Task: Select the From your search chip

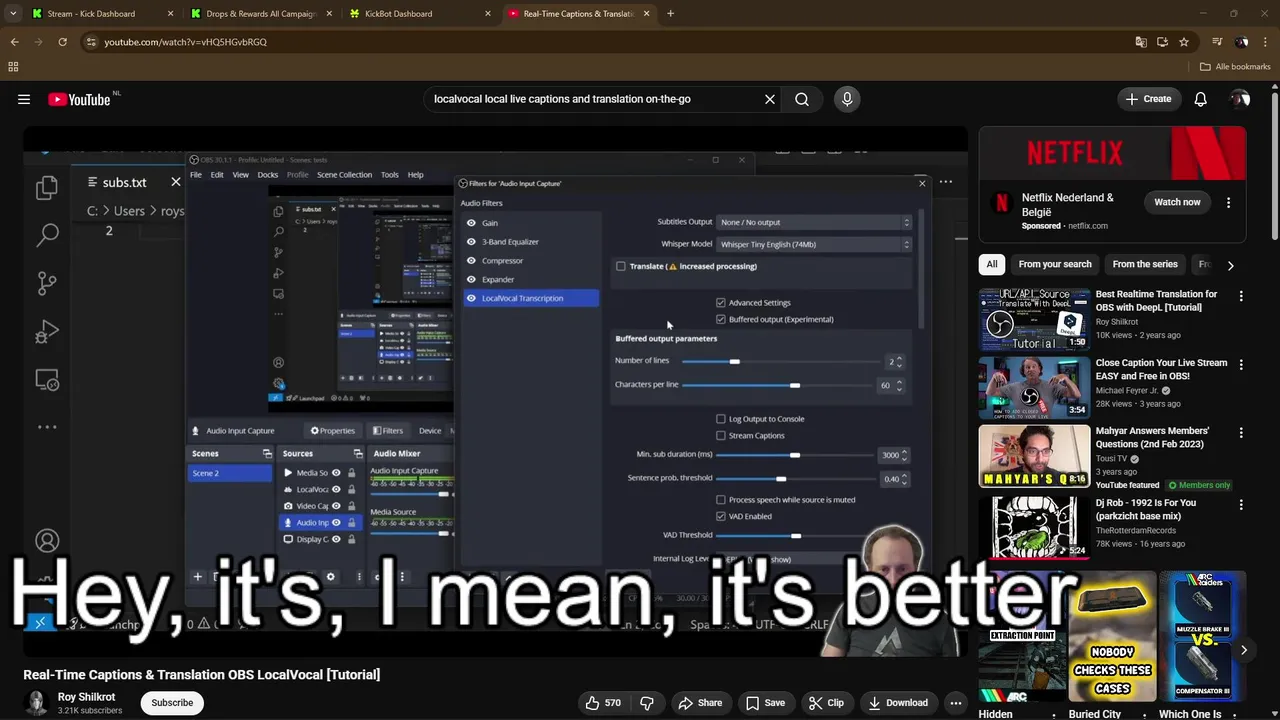Action: coord(1055,264)
